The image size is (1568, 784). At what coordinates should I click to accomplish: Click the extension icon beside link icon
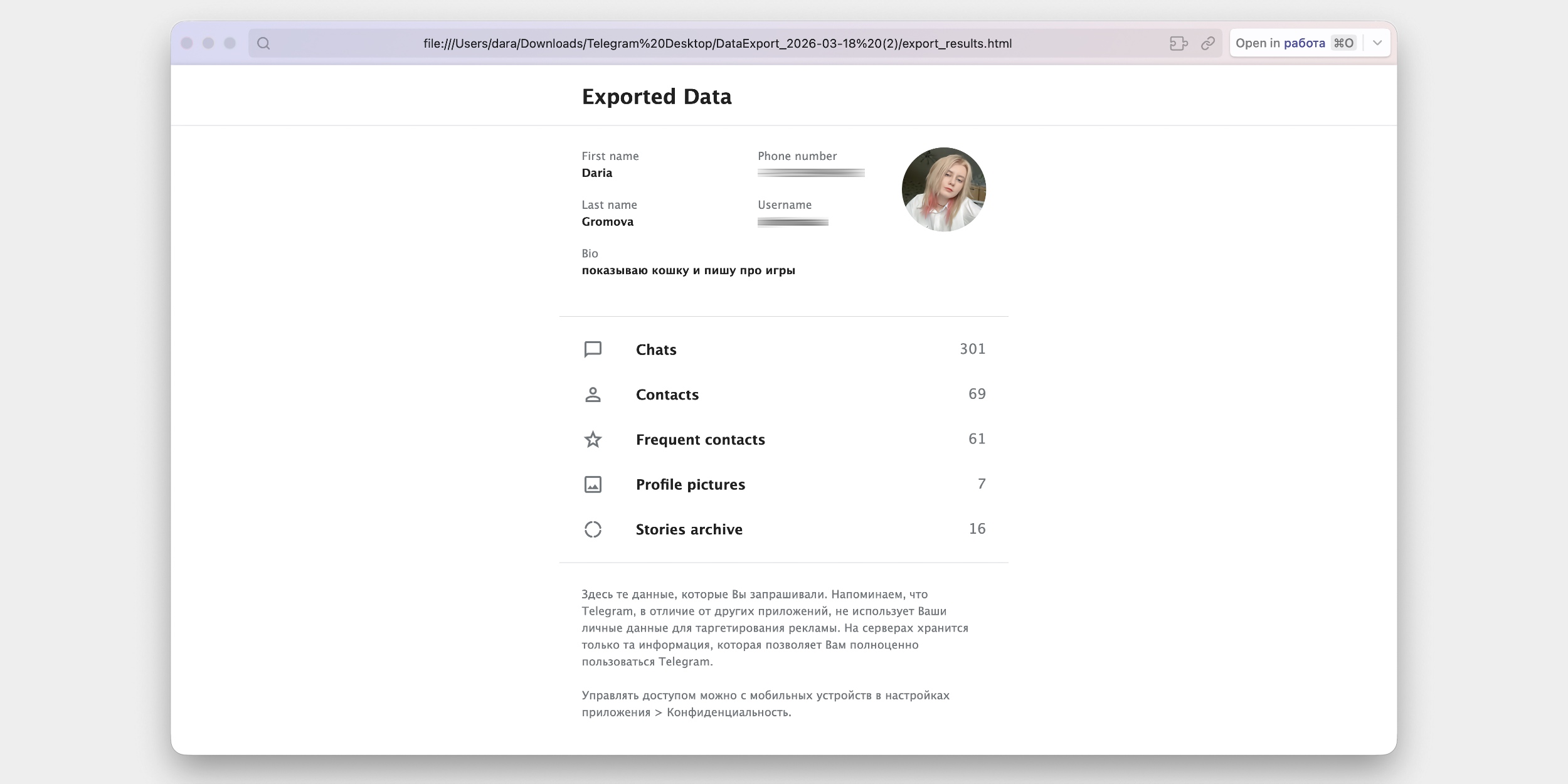point(1179,43)
